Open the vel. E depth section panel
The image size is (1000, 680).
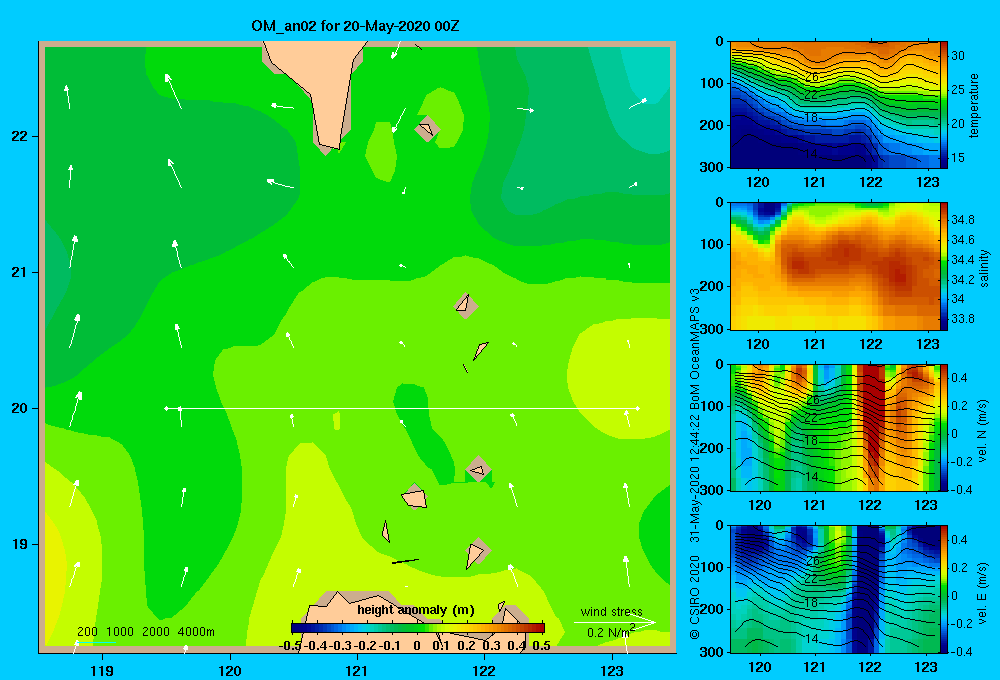click(834, 589)
